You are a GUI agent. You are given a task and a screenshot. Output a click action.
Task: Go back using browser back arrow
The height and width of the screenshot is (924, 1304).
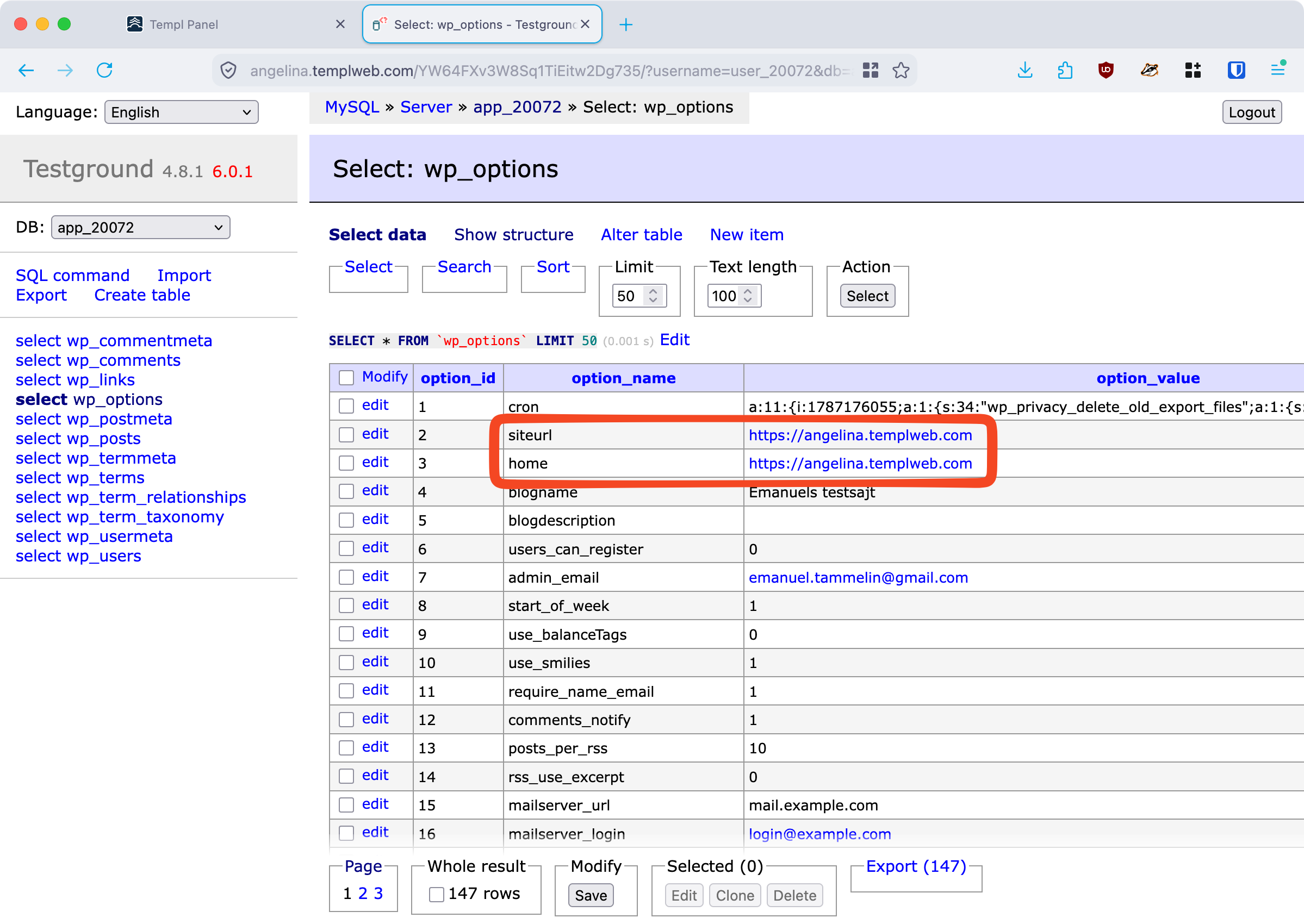[26, 71]
